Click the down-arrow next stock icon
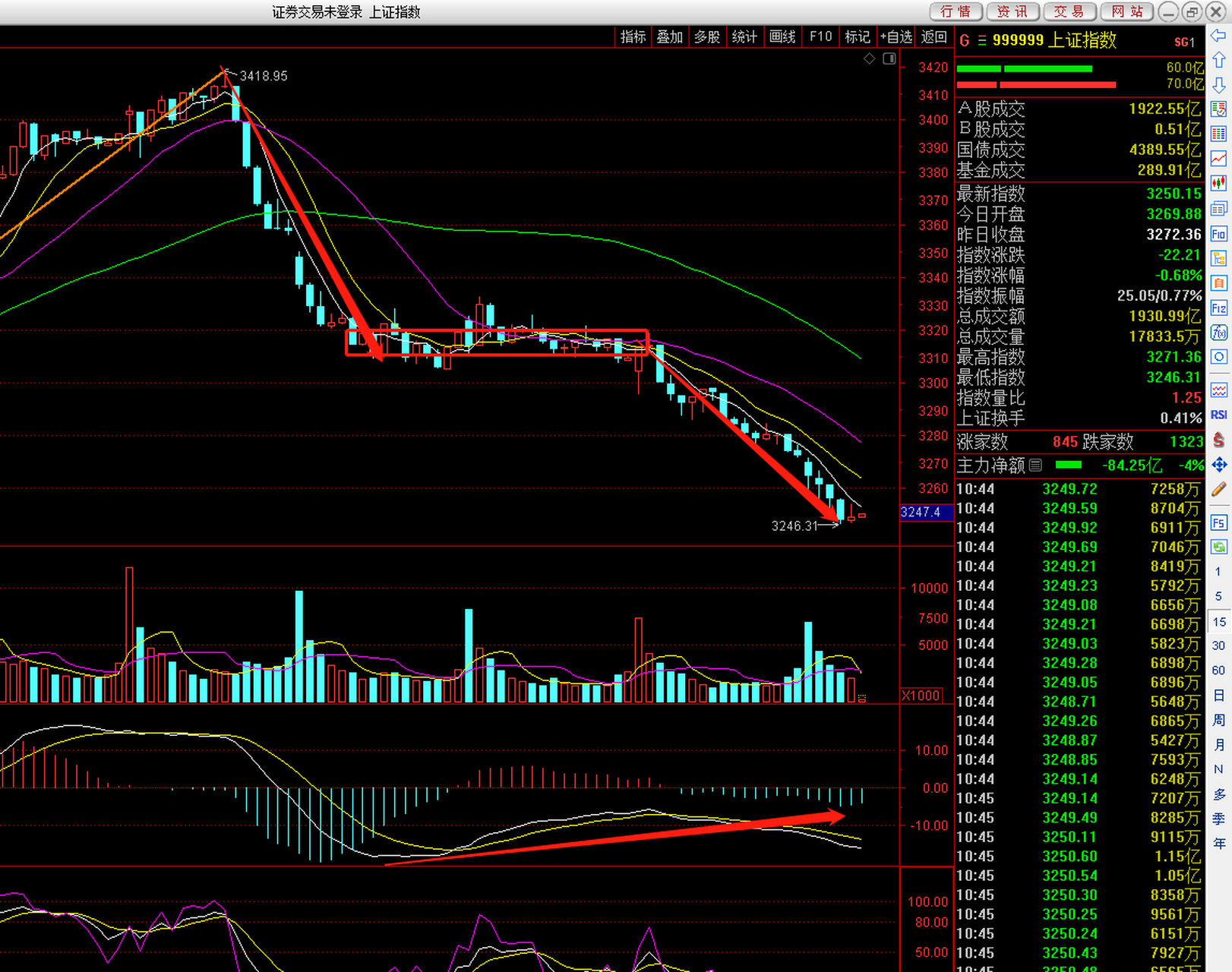 (1218, 84)
